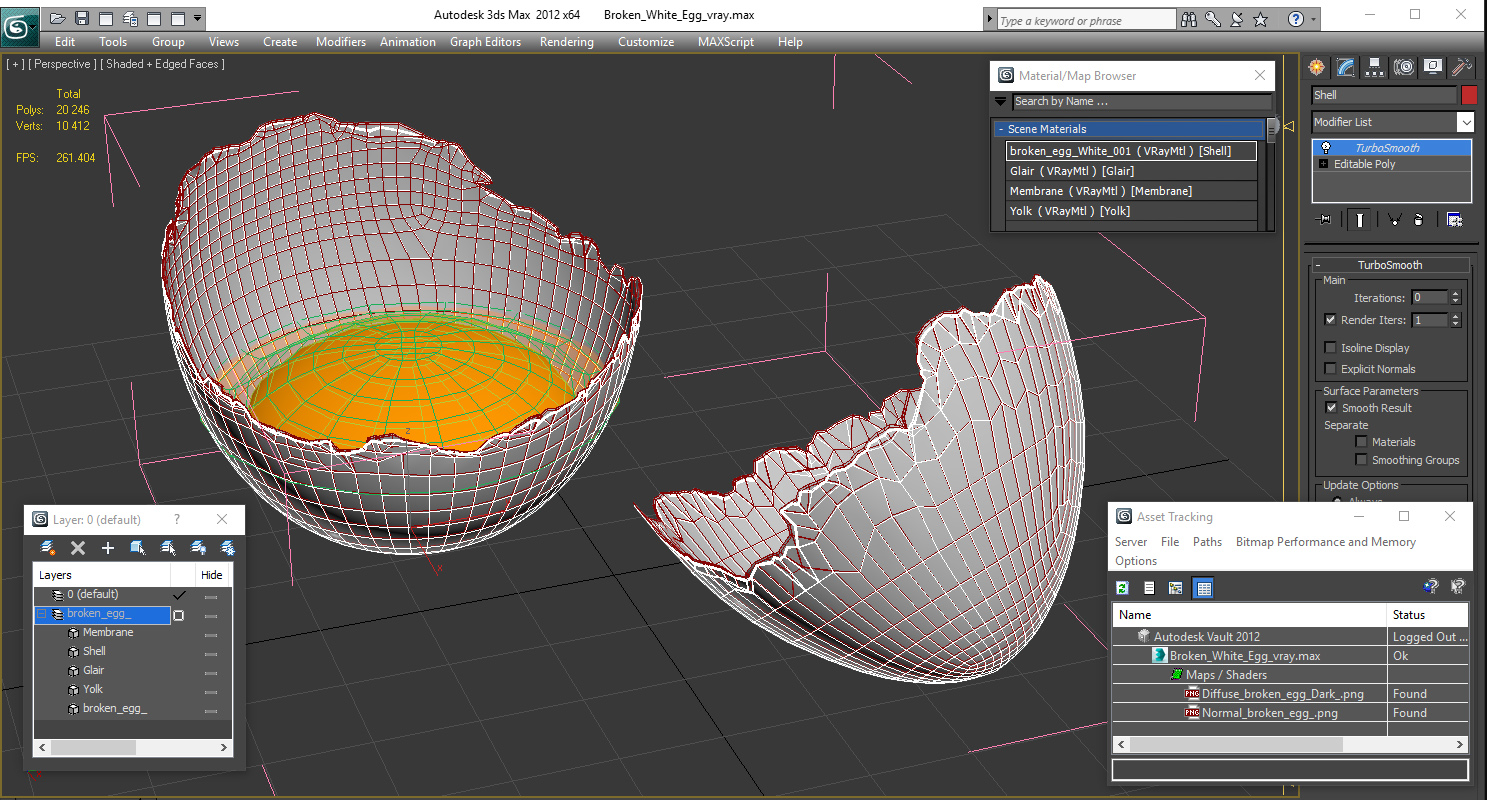The image size is (1487, 800).
Task: Enable Separate by Smoothing Groups checkbox
Action: 1361,460
